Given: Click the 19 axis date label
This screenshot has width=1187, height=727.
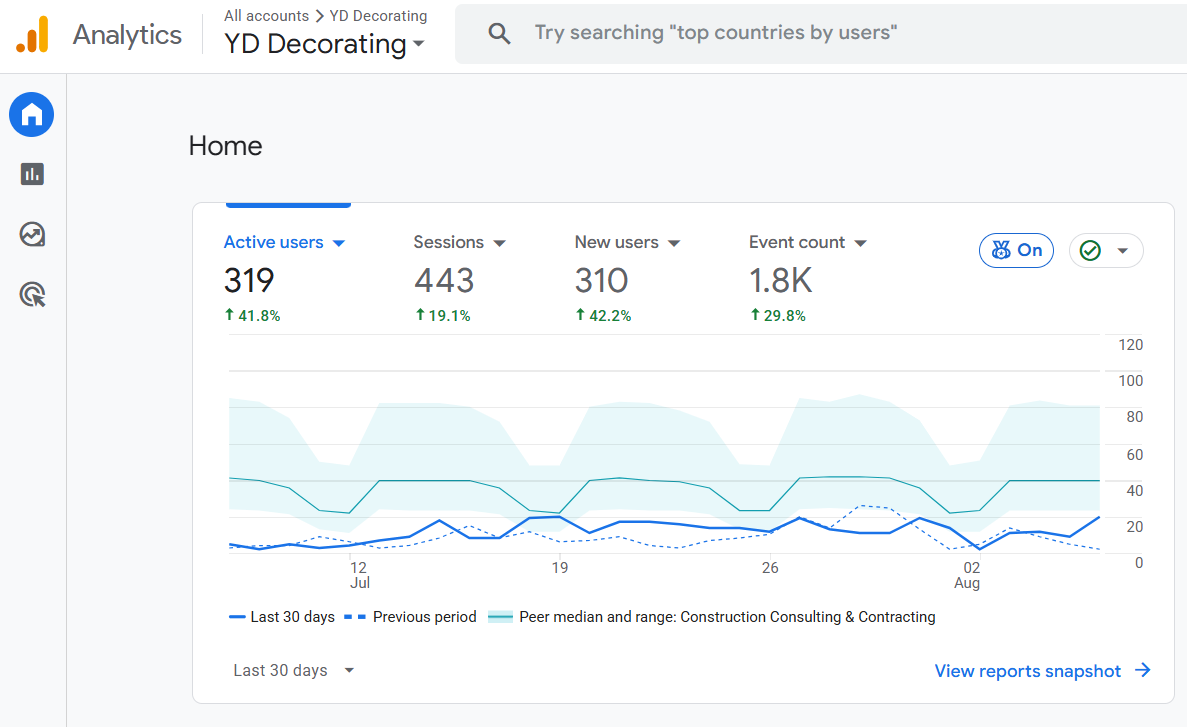Looking at the screenshot, I should pos(559,568).
